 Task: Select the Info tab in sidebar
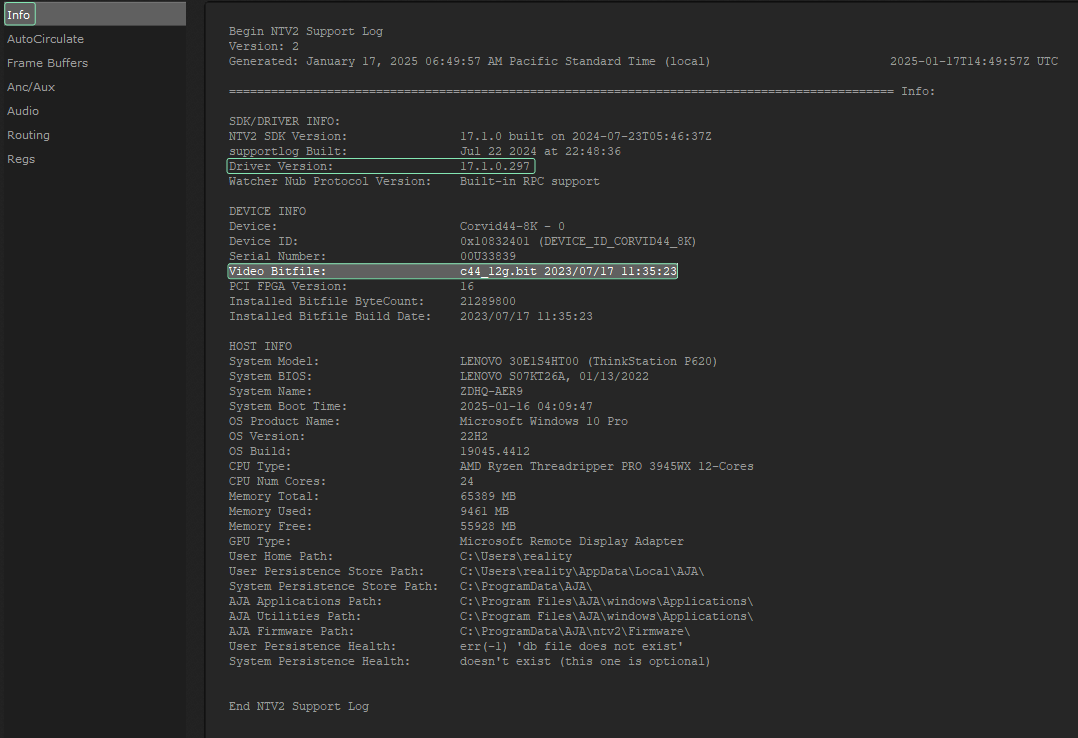click(20, 14)
